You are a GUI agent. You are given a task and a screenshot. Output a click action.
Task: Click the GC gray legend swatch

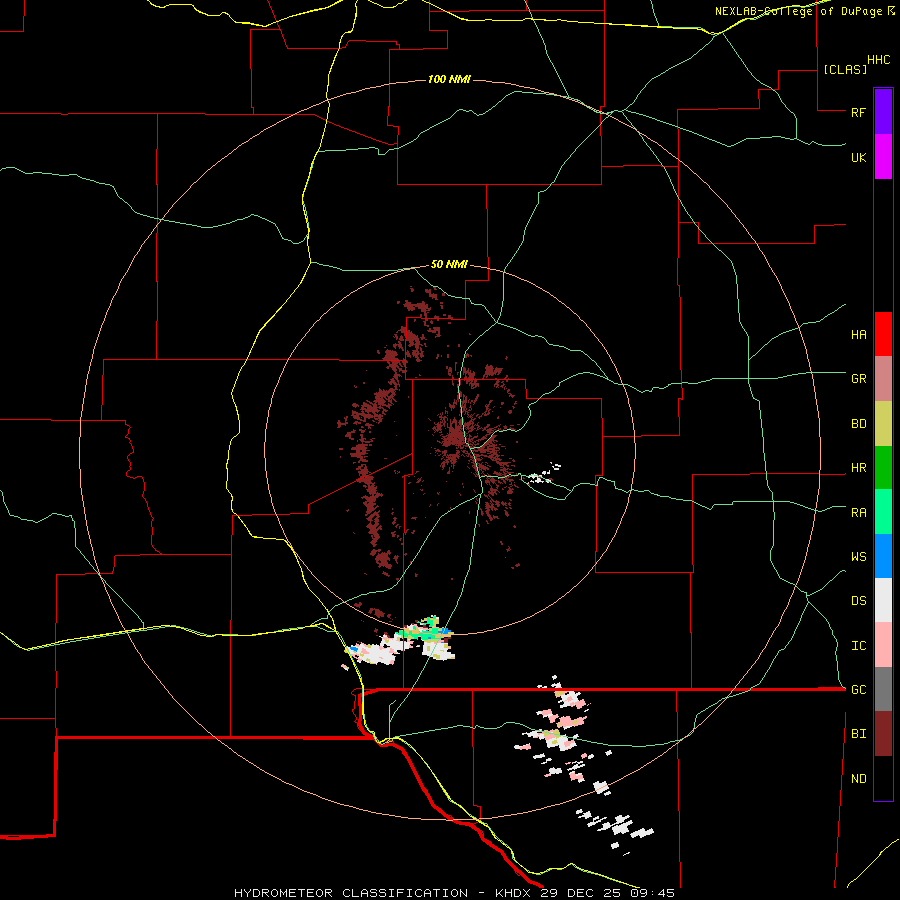[x=883, y=689]
